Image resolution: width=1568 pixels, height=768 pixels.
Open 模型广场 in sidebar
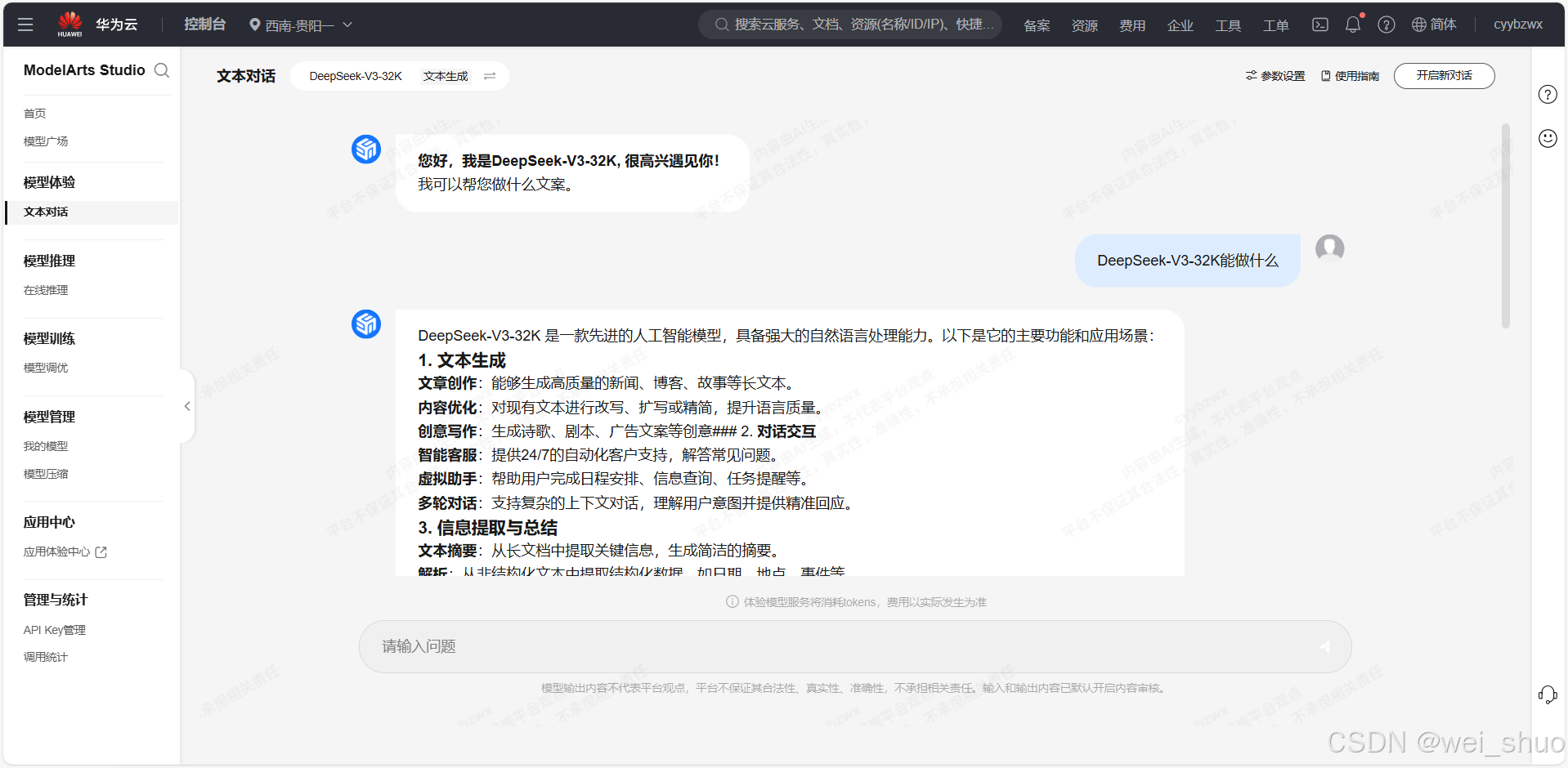[46, 141]
